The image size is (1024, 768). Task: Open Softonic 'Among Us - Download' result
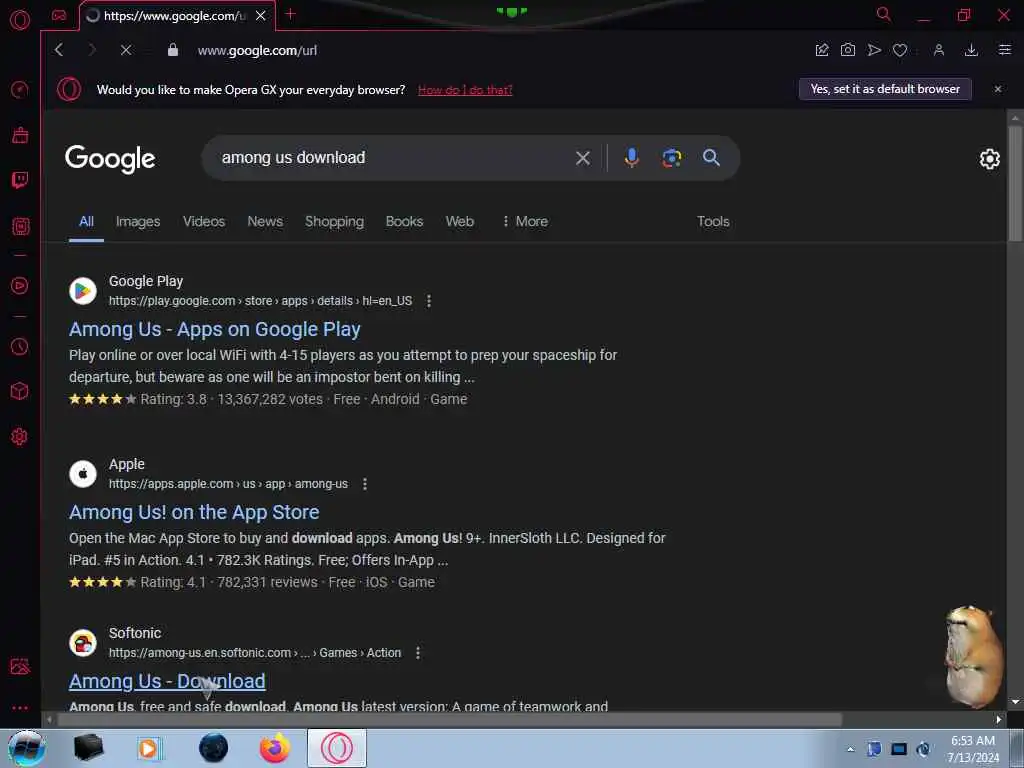point(167,681)
